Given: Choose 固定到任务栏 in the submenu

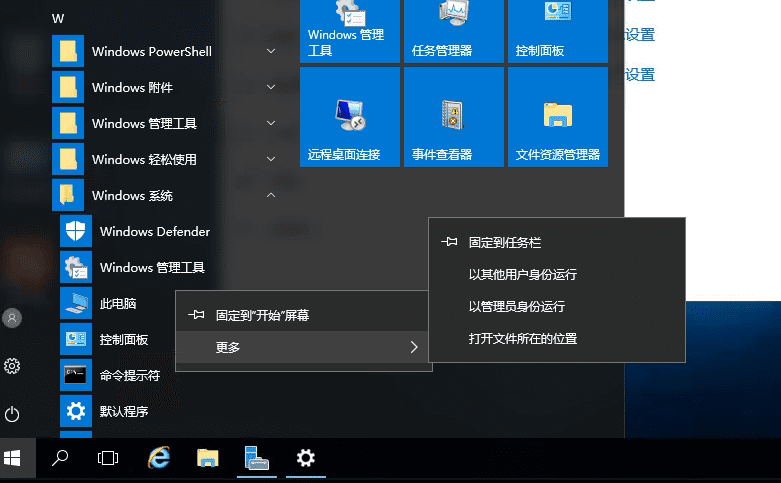Looking at the screenshot, I should click(x=557, y=242).
